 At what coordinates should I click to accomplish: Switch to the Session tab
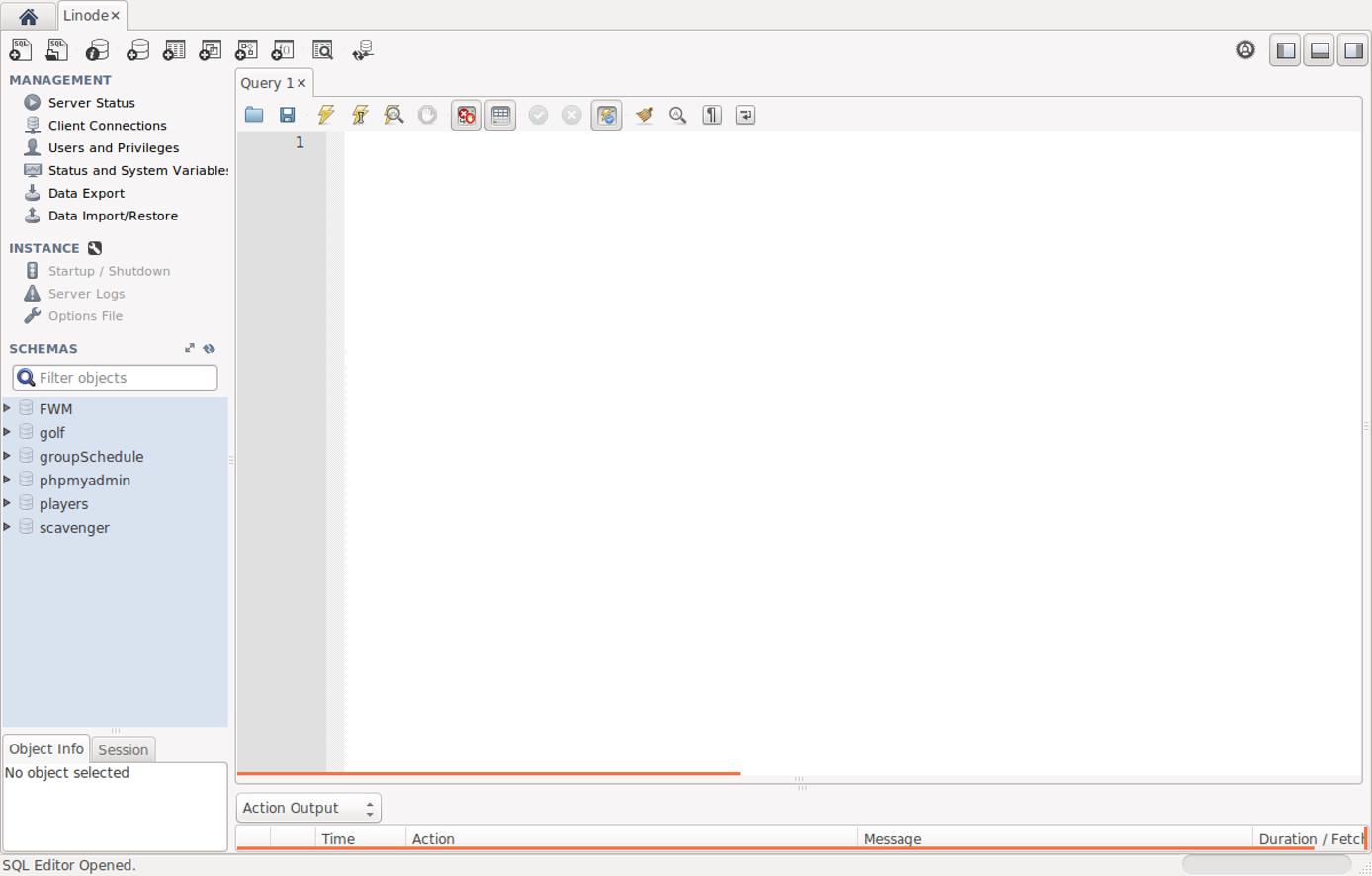pos(123,749)
